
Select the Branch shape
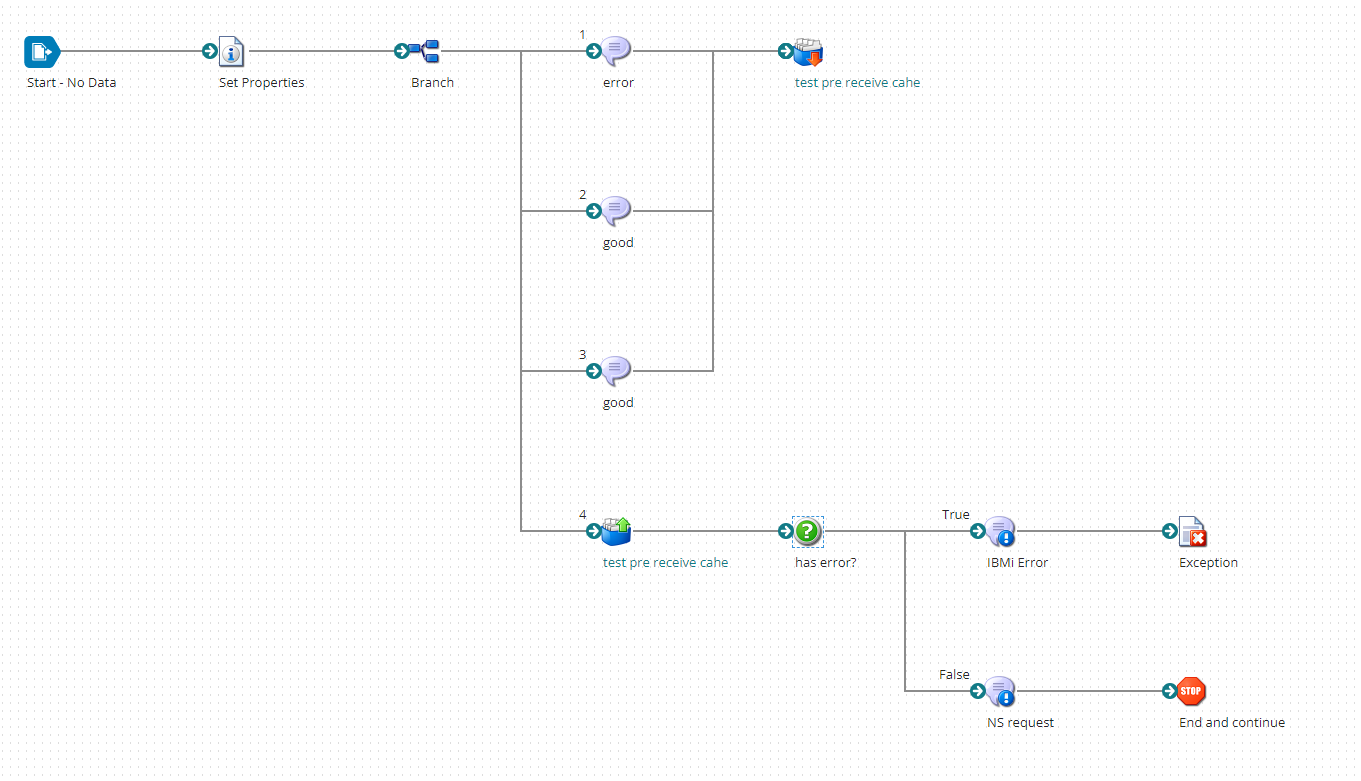point(430,51)
